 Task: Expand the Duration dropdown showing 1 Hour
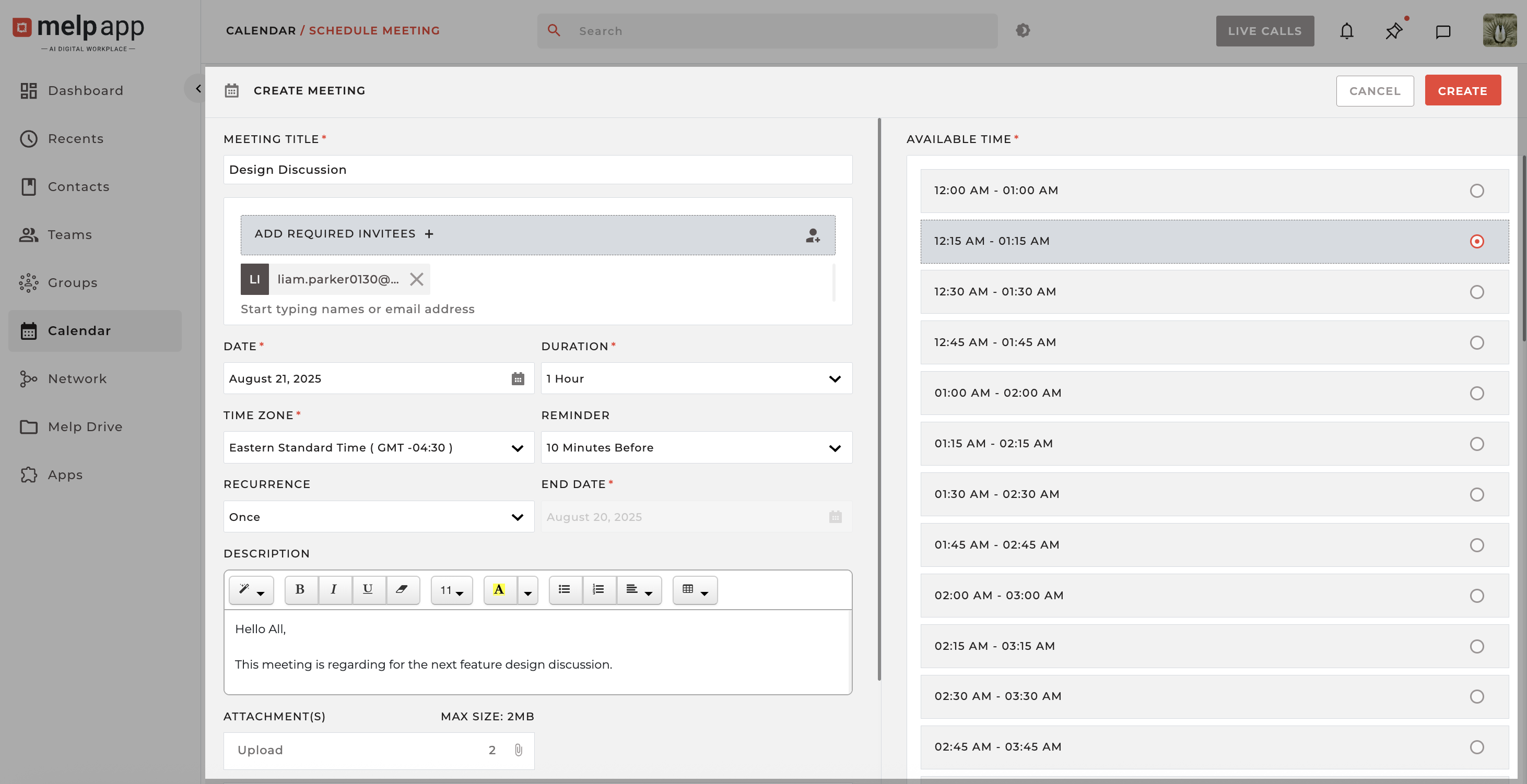[x=696, y=378]
